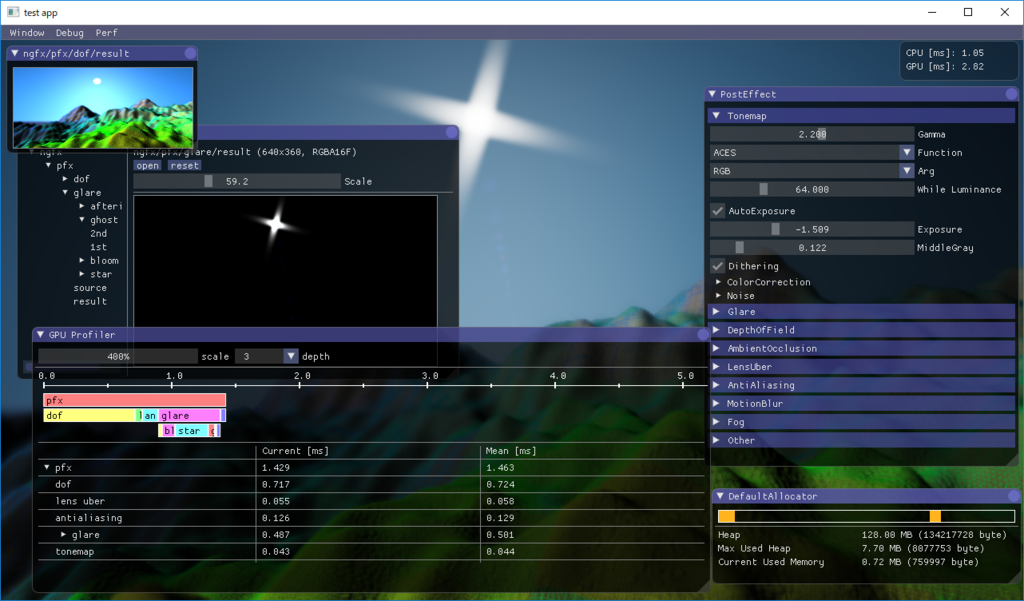Expand the AntiAliasing section
The image size is (1024, 601).
click(x=861, y=385)
